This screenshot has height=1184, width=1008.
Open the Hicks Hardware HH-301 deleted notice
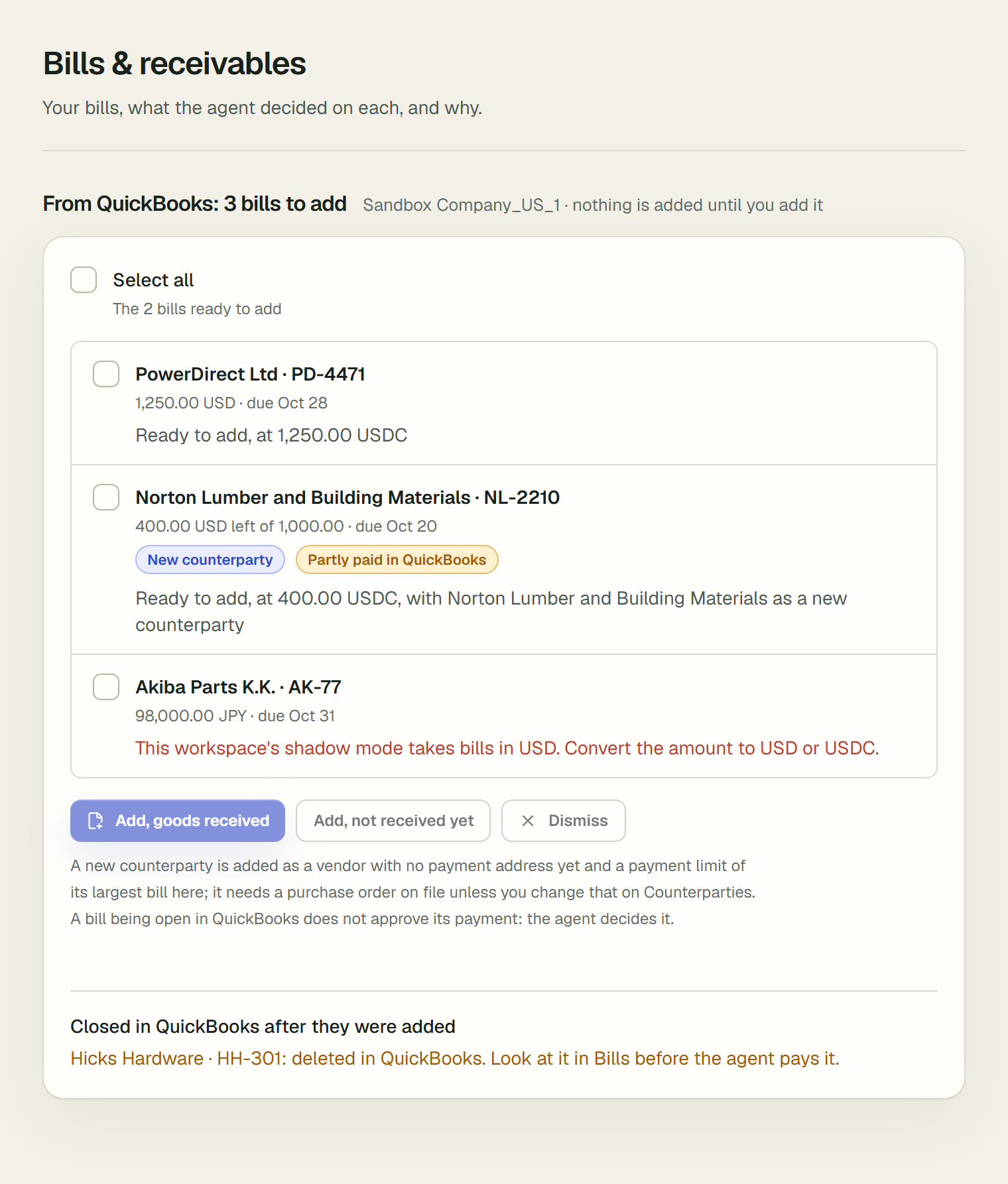455,1058
